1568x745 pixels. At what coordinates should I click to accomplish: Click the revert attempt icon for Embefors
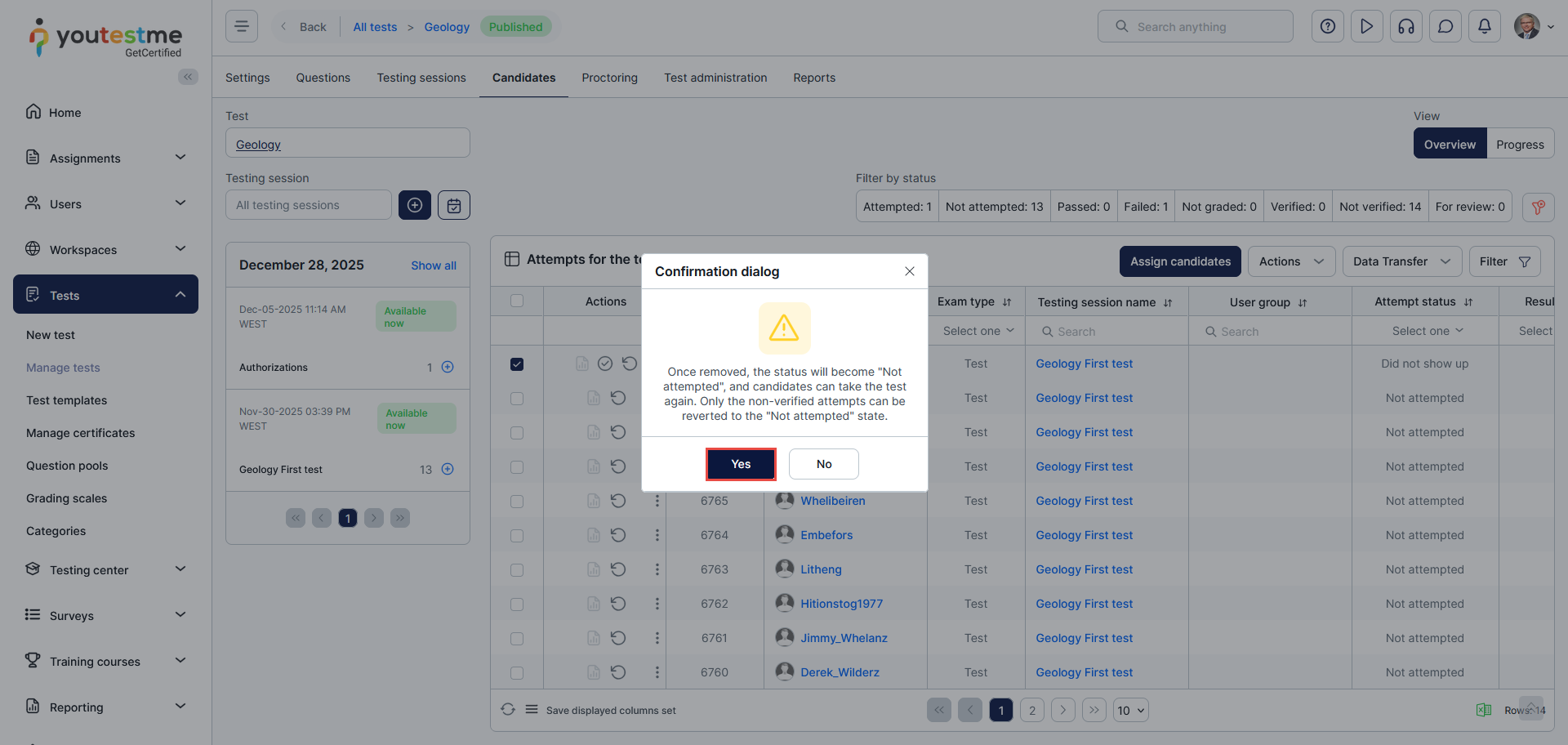(618, 535)
